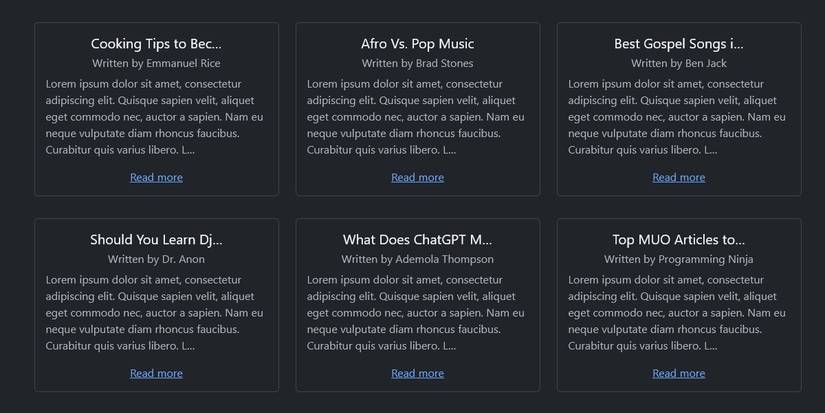Select the 'Written by Ben Jack' author line

coord(678,63)
